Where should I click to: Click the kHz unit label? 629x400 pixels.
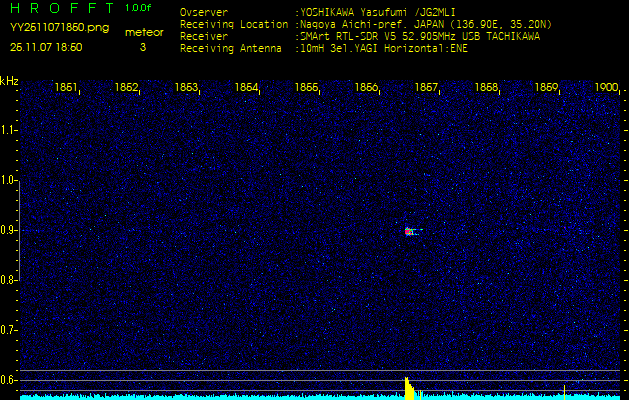pos(9,81)
